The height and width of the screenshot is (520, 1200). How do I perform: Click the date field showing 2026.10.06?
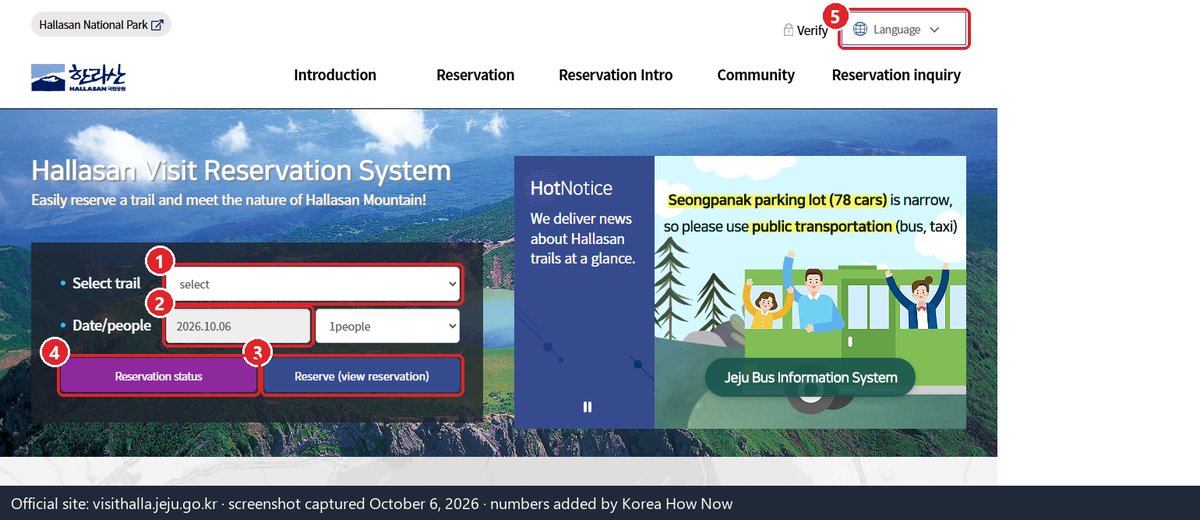point(238,326)
